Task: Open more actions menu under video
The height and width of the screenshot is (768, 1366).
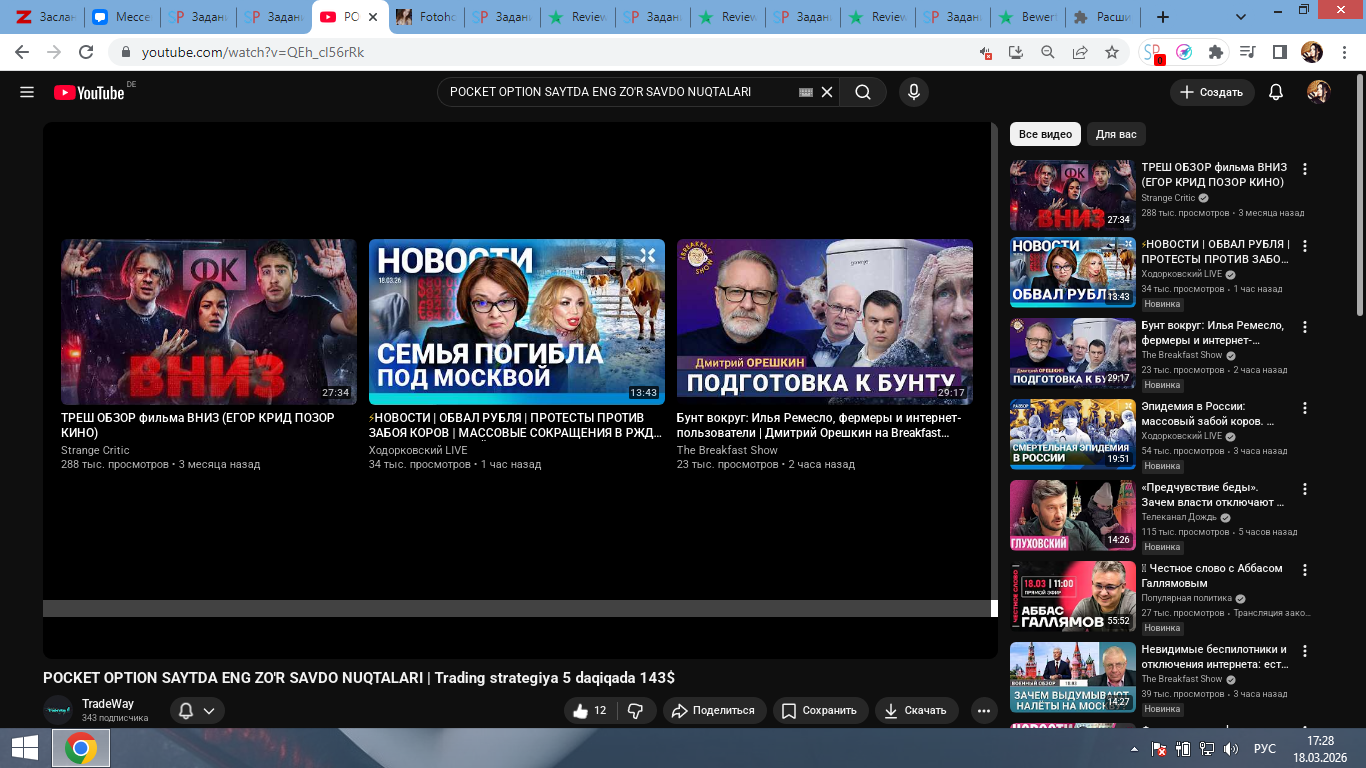Action: tap(984, 711)
